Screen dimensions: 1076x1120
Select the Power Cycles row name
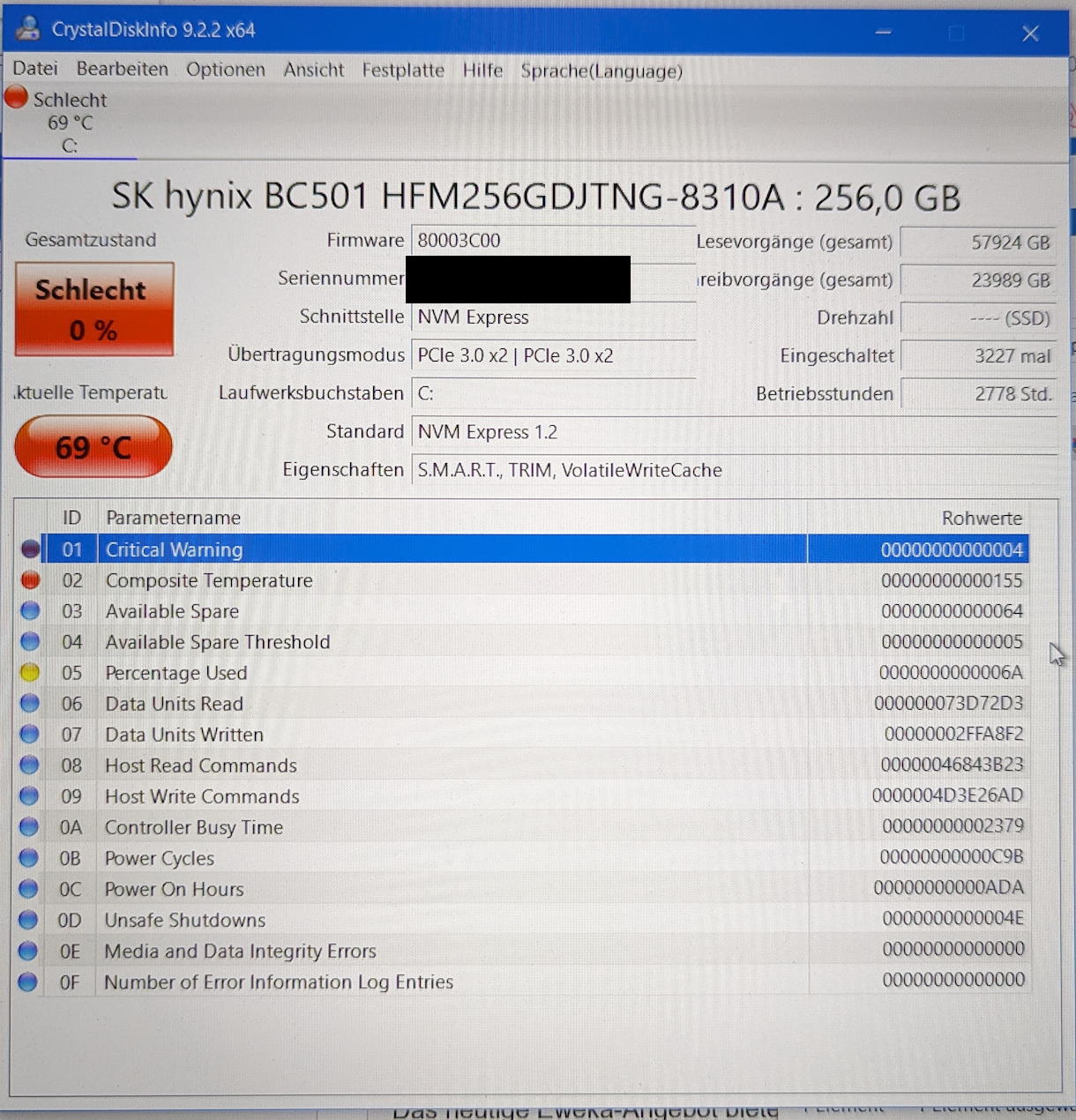pos(160,858)
